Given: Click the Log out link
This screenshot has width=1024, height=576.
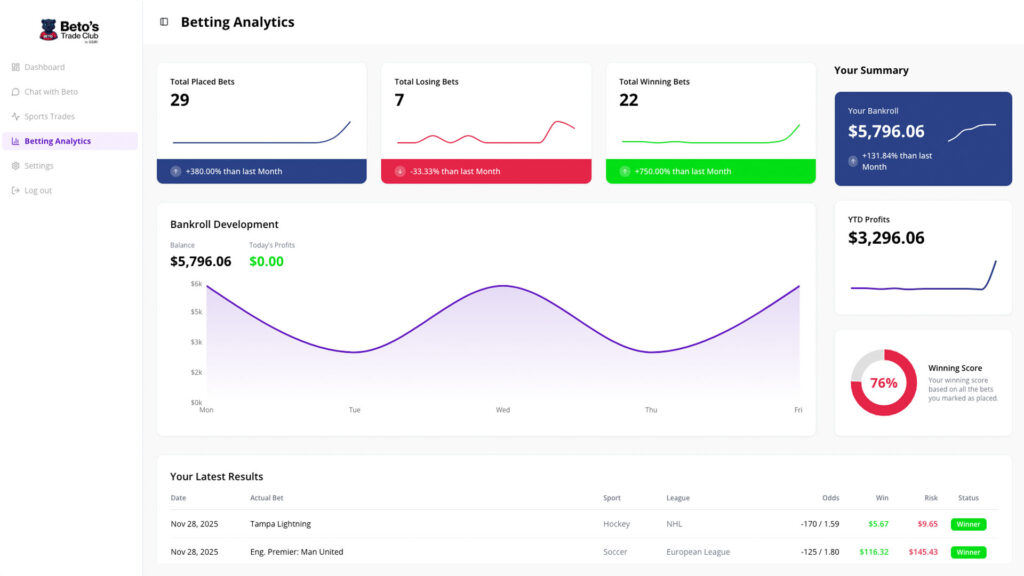Looking at the screenshot, I should (38, 190).
